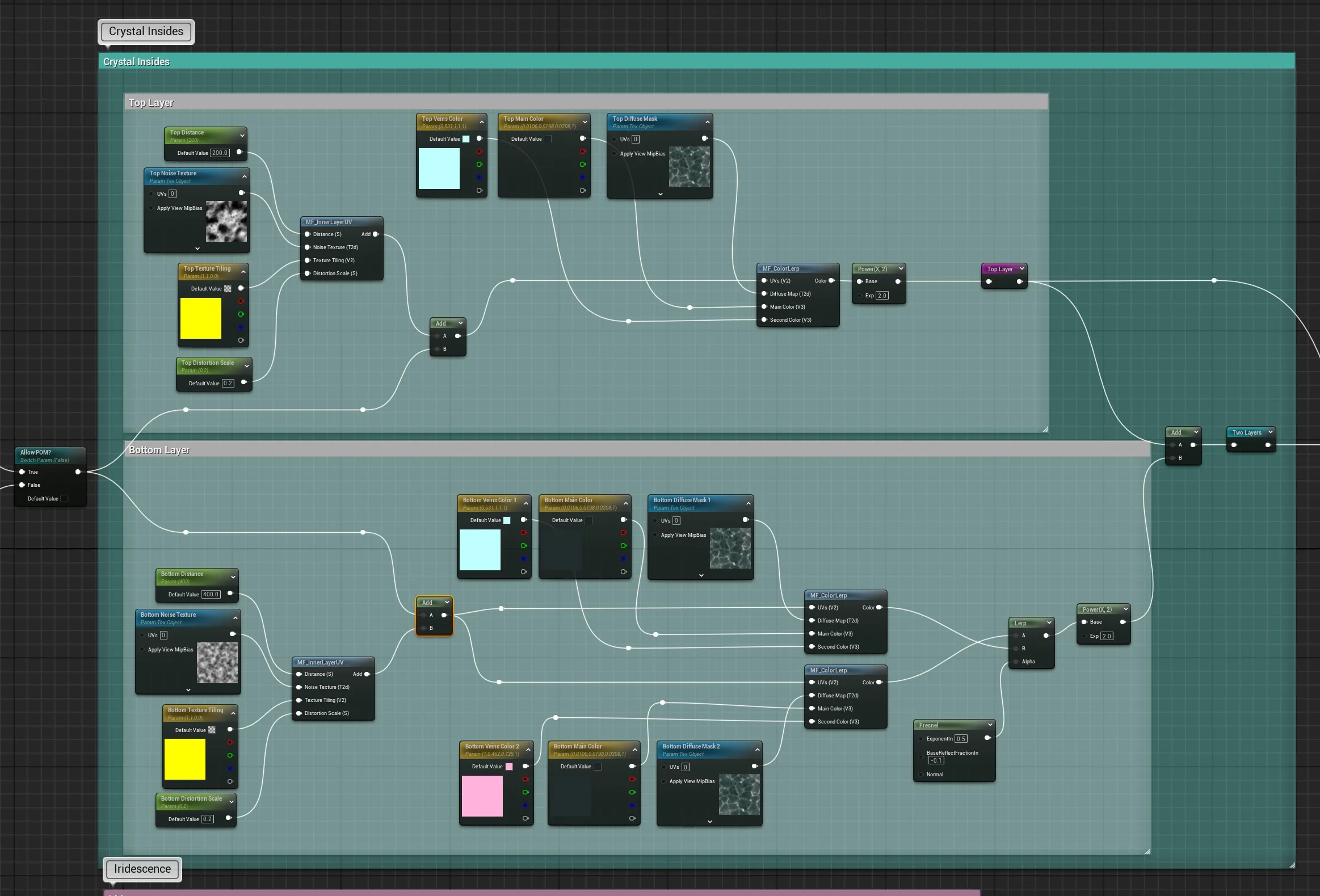The height and width of the screenshot is (896, 1320).
Task: Collapse the Bottom Veins Color 2 node arrow
Action: point(528,750)
